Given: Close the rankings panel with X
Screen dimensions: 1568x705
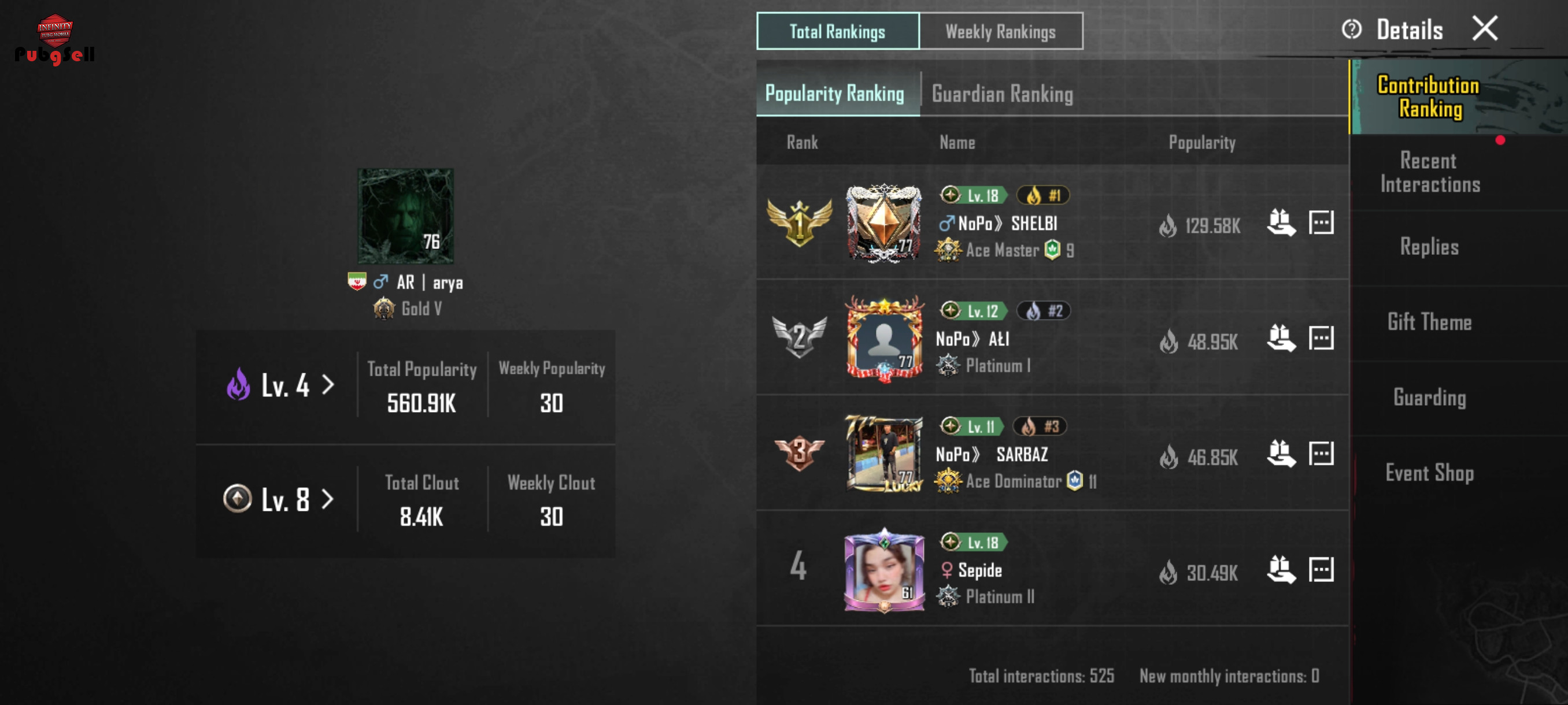Looking at the screenshot, I should pos(1485,28).
